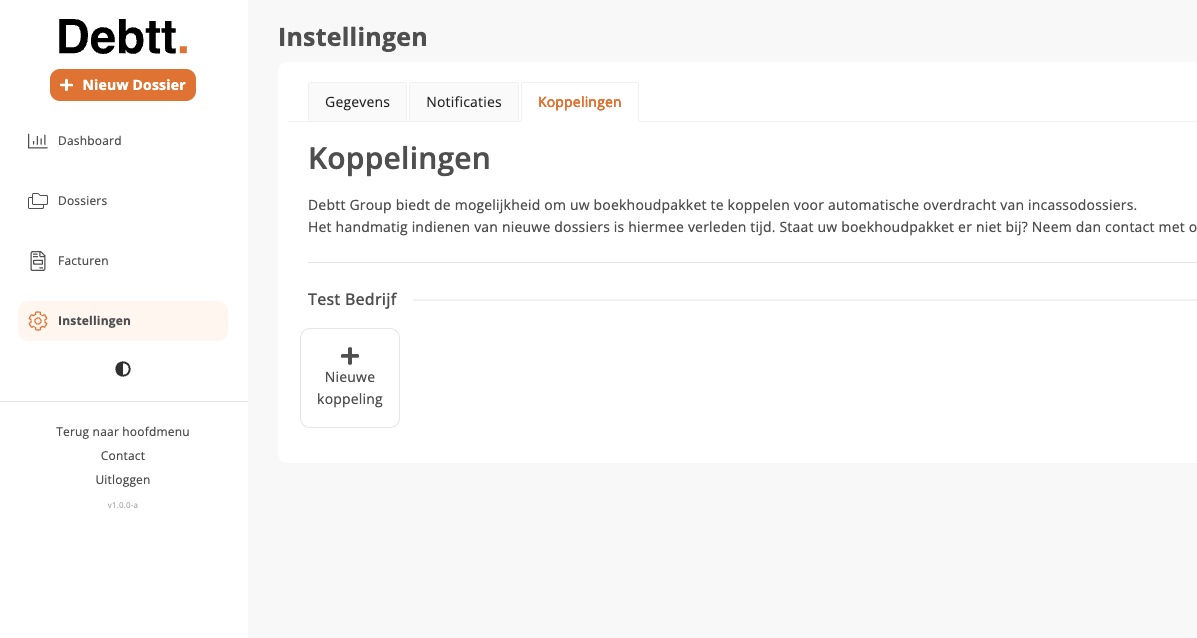1197x638 pixels.
Task: Select the Koppelingen tab
Action: click(579, 102)
